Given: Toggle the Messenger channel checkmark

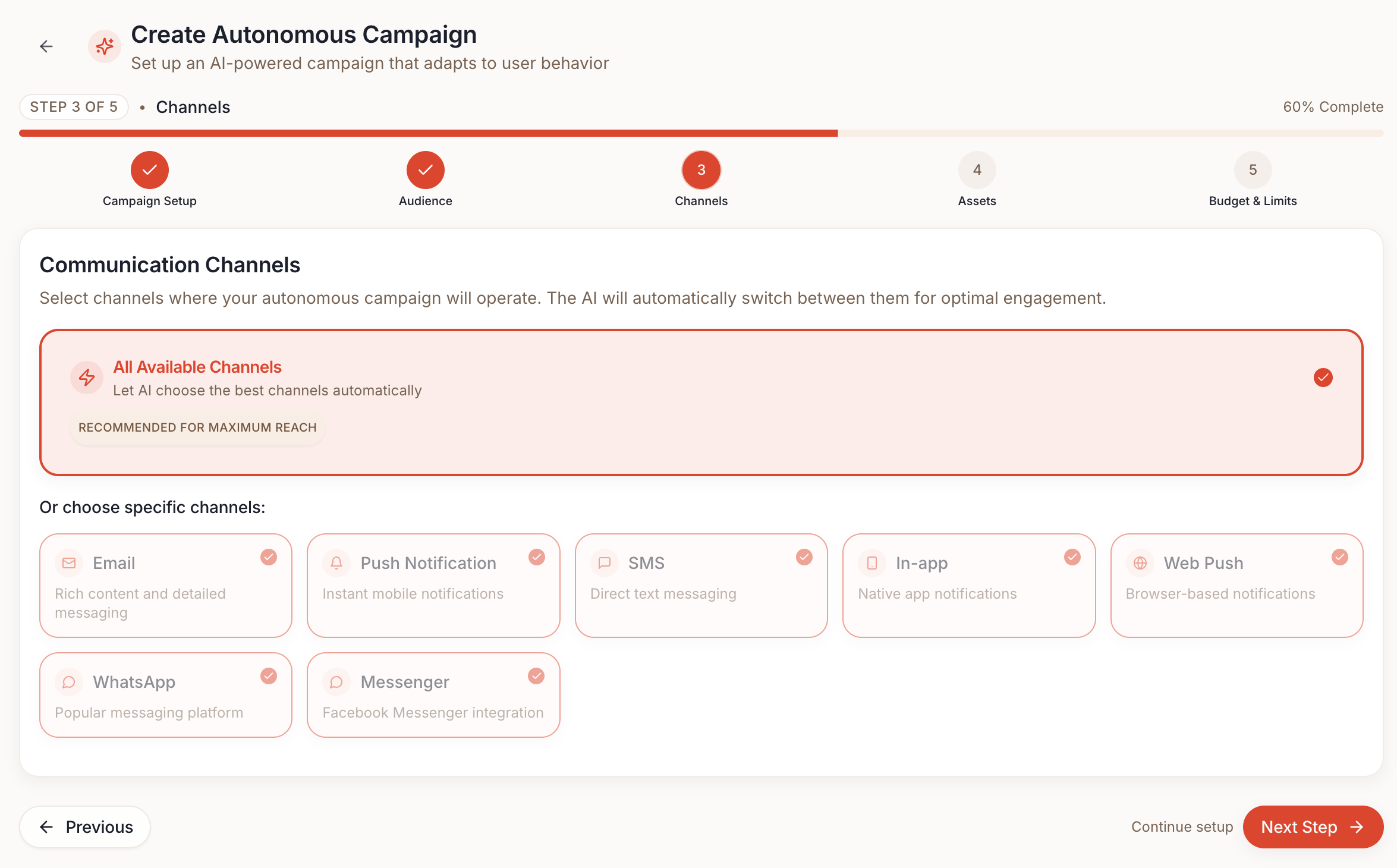Looking at the screenshot, I should [x=536, y=676].
